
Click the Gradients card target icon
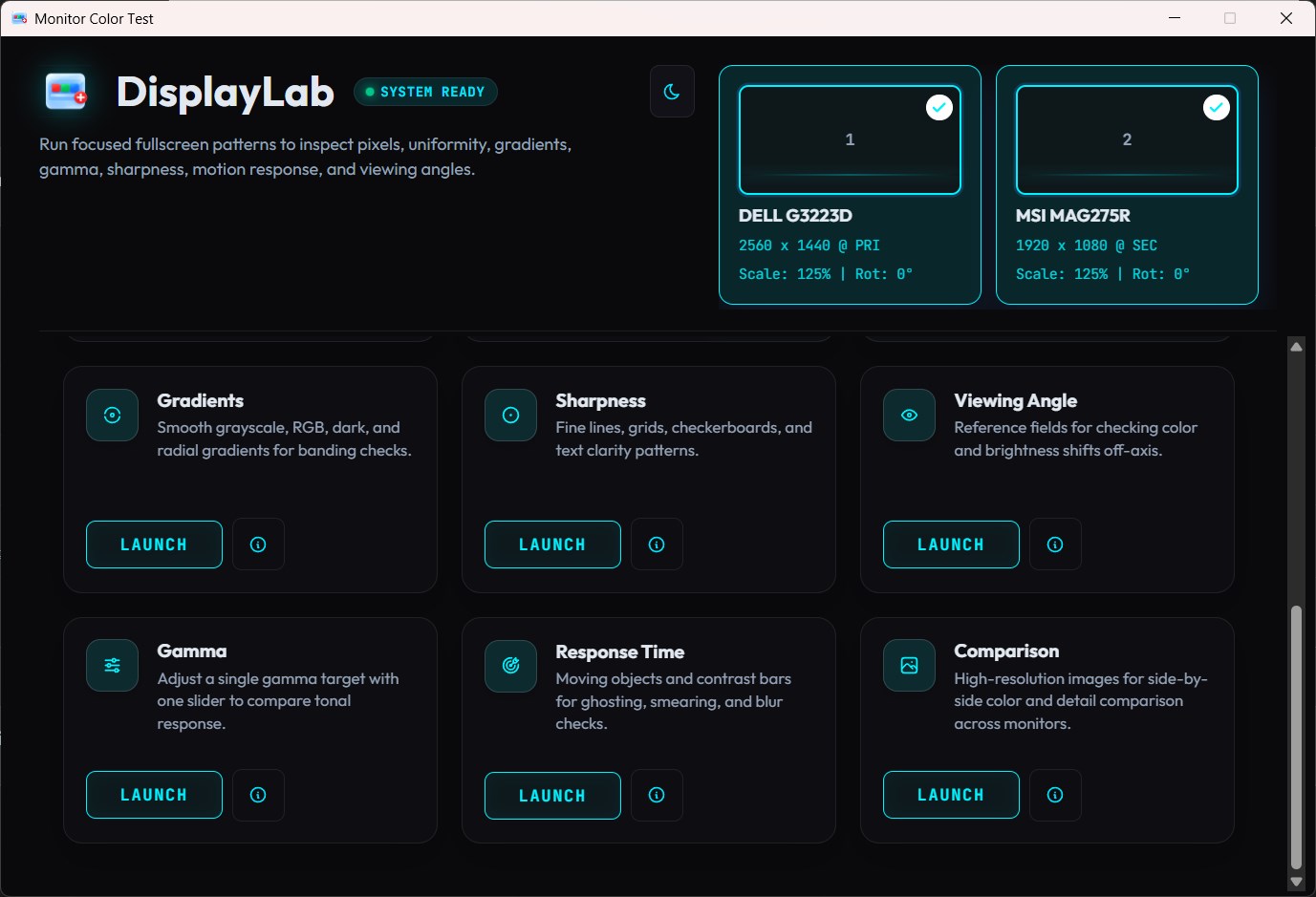[x=112, y=416]
